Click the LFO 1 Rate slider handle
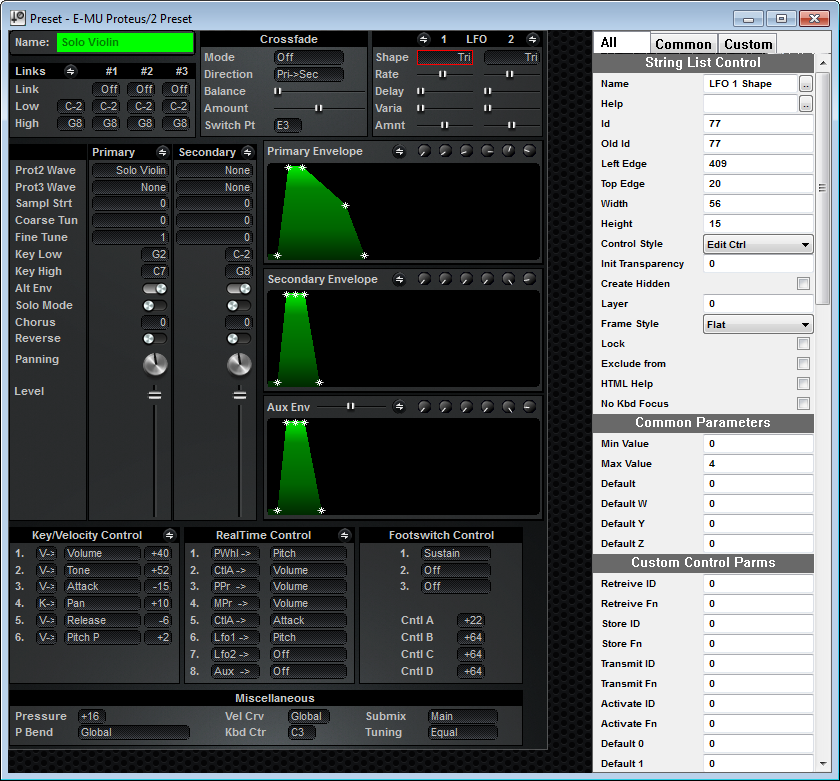Image resolution: width=840 pixels, height=781 pixels. tap(442, 74)
